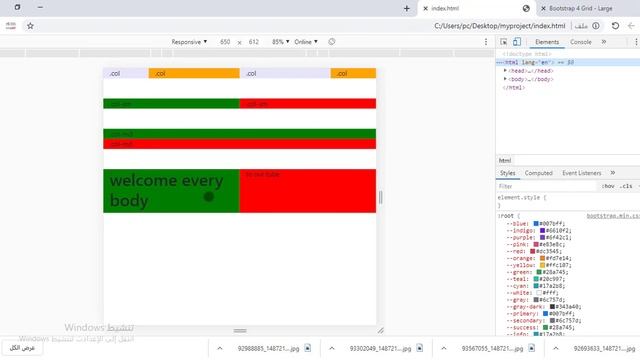Open the Styles pane tab

[508, 173]
